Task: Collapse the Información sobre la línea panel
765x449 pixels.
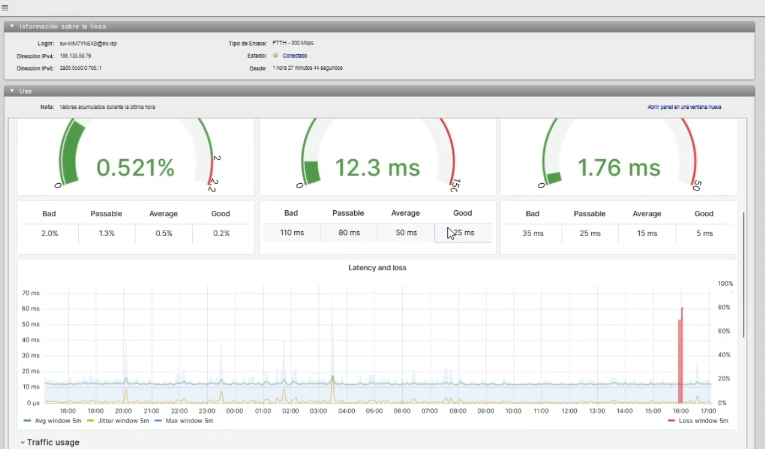Action: [12, 26]
